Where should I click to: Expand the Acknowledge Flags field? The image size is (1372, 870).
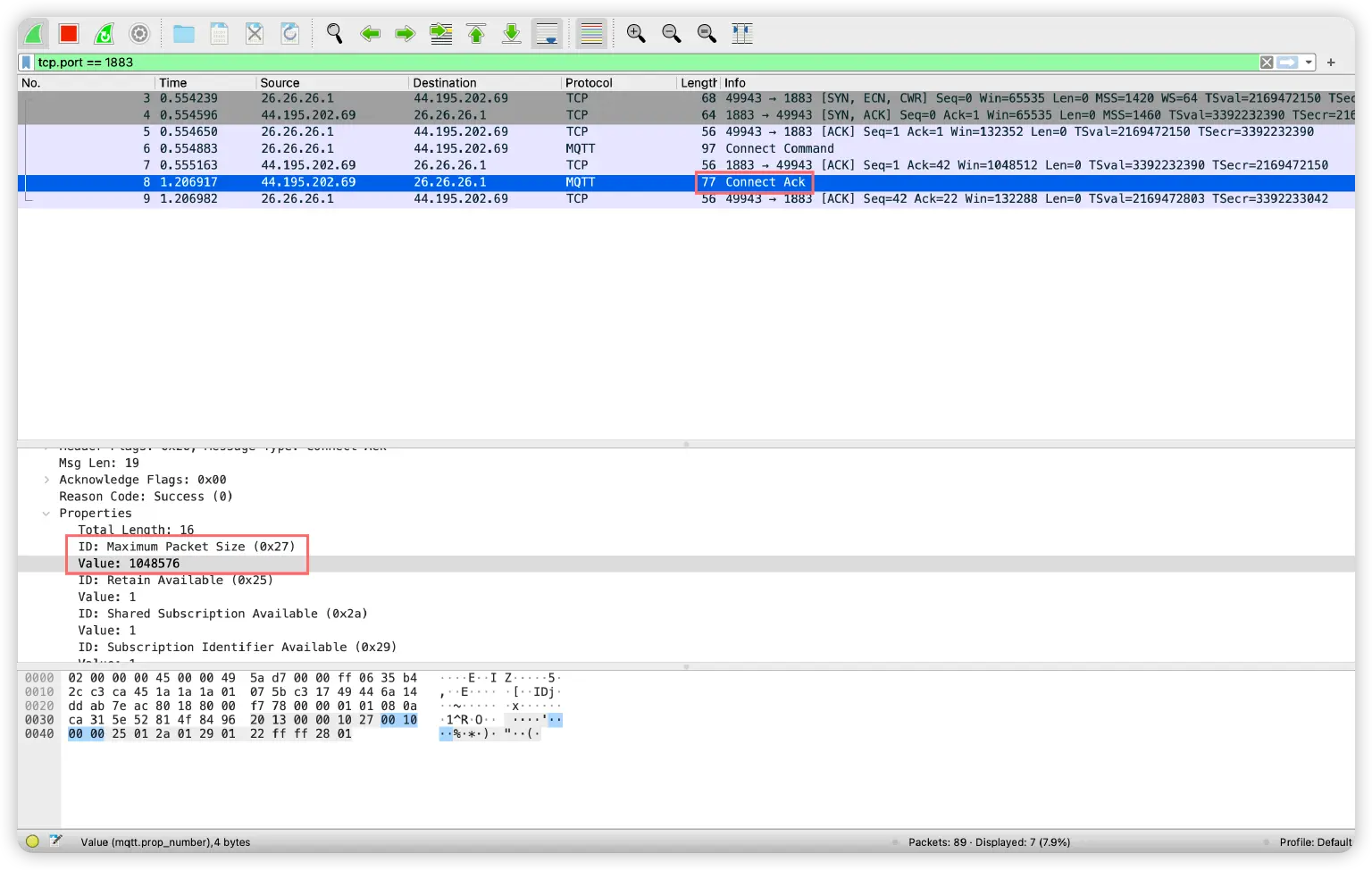(47, 480)
